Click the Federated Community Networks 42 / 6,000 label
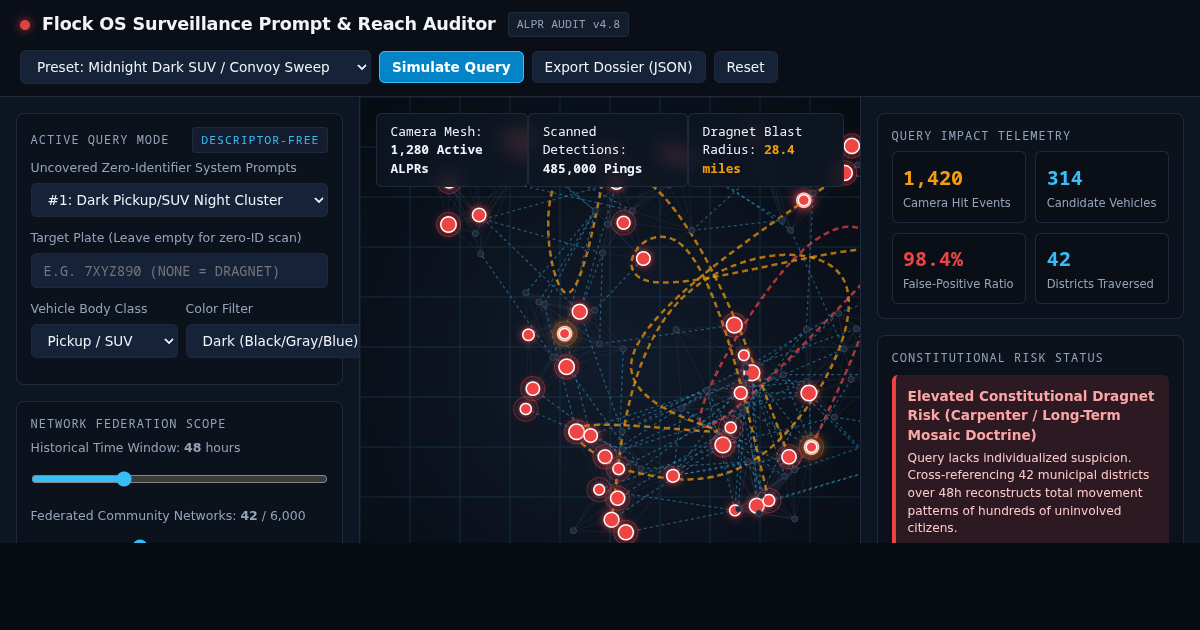 168,516
